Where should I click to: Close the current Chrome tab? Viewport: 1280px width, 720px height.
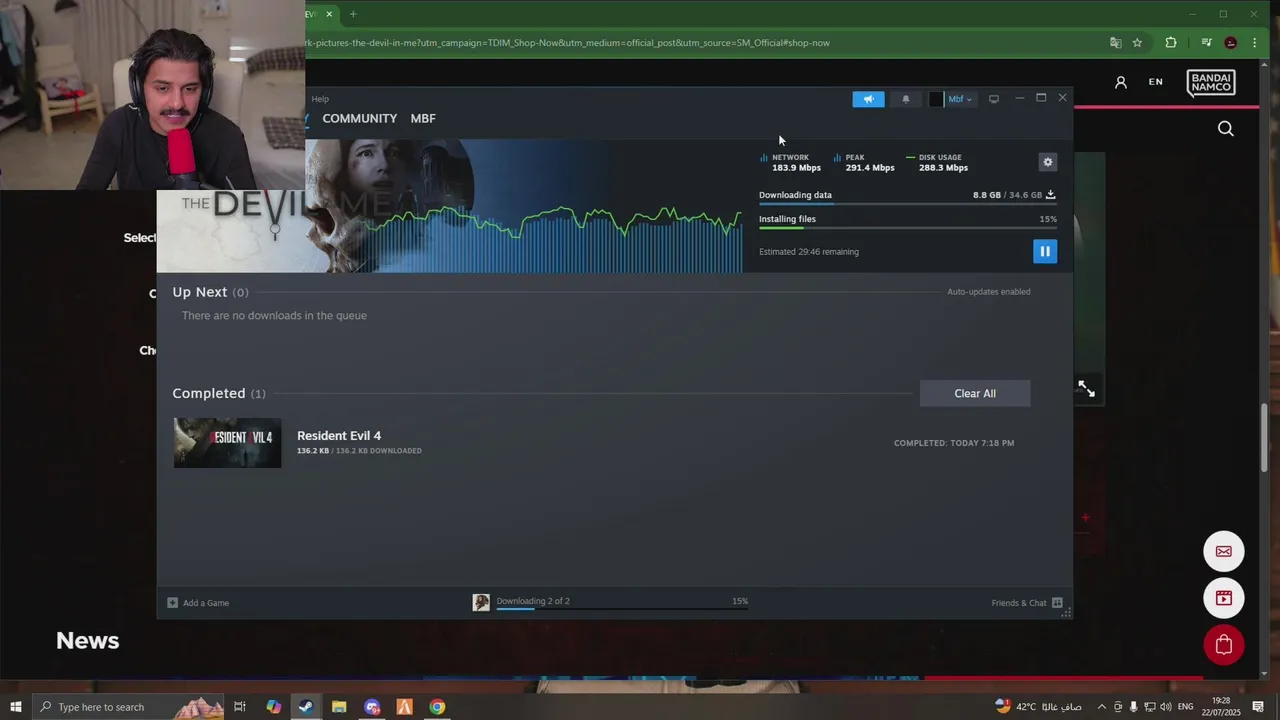(x=329, y=14)
